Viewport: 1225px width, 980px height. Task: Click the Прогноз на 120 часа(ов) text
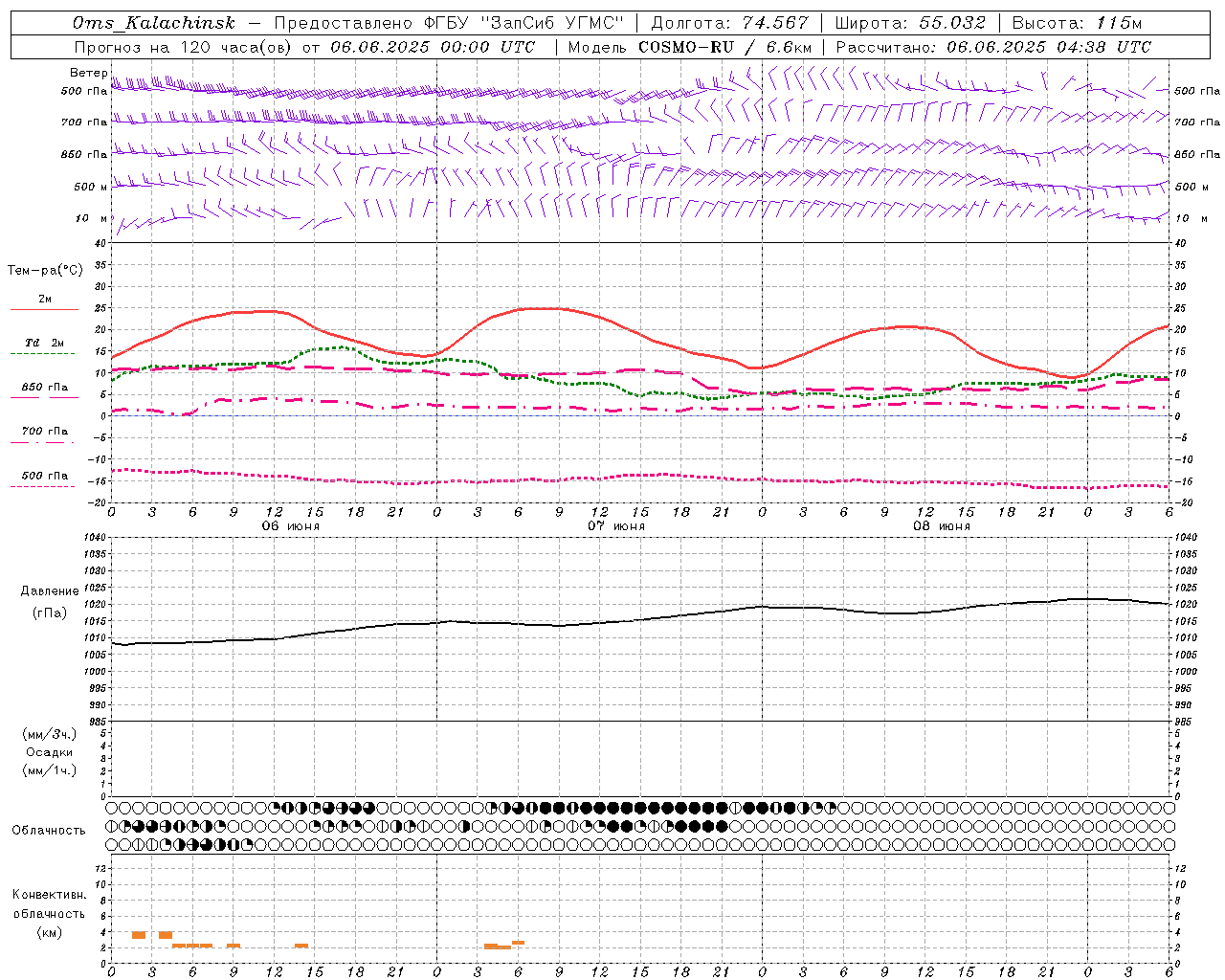click(184, 47)
